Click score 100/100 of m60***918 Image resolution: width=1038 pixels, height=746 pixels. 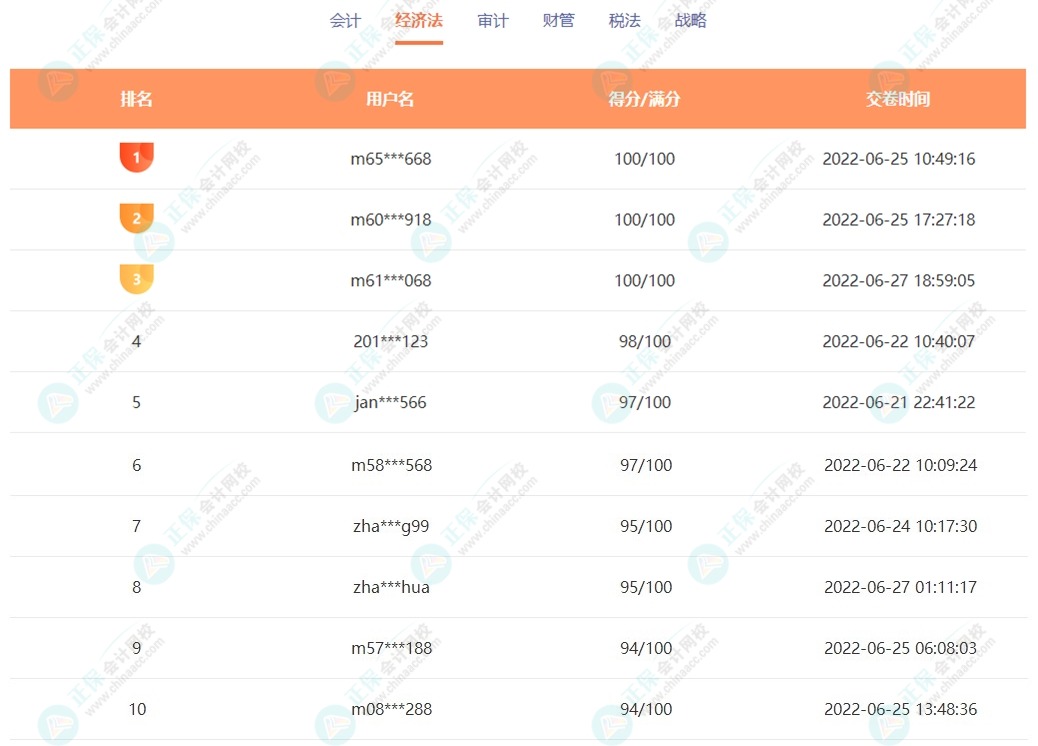pos(645,220)
